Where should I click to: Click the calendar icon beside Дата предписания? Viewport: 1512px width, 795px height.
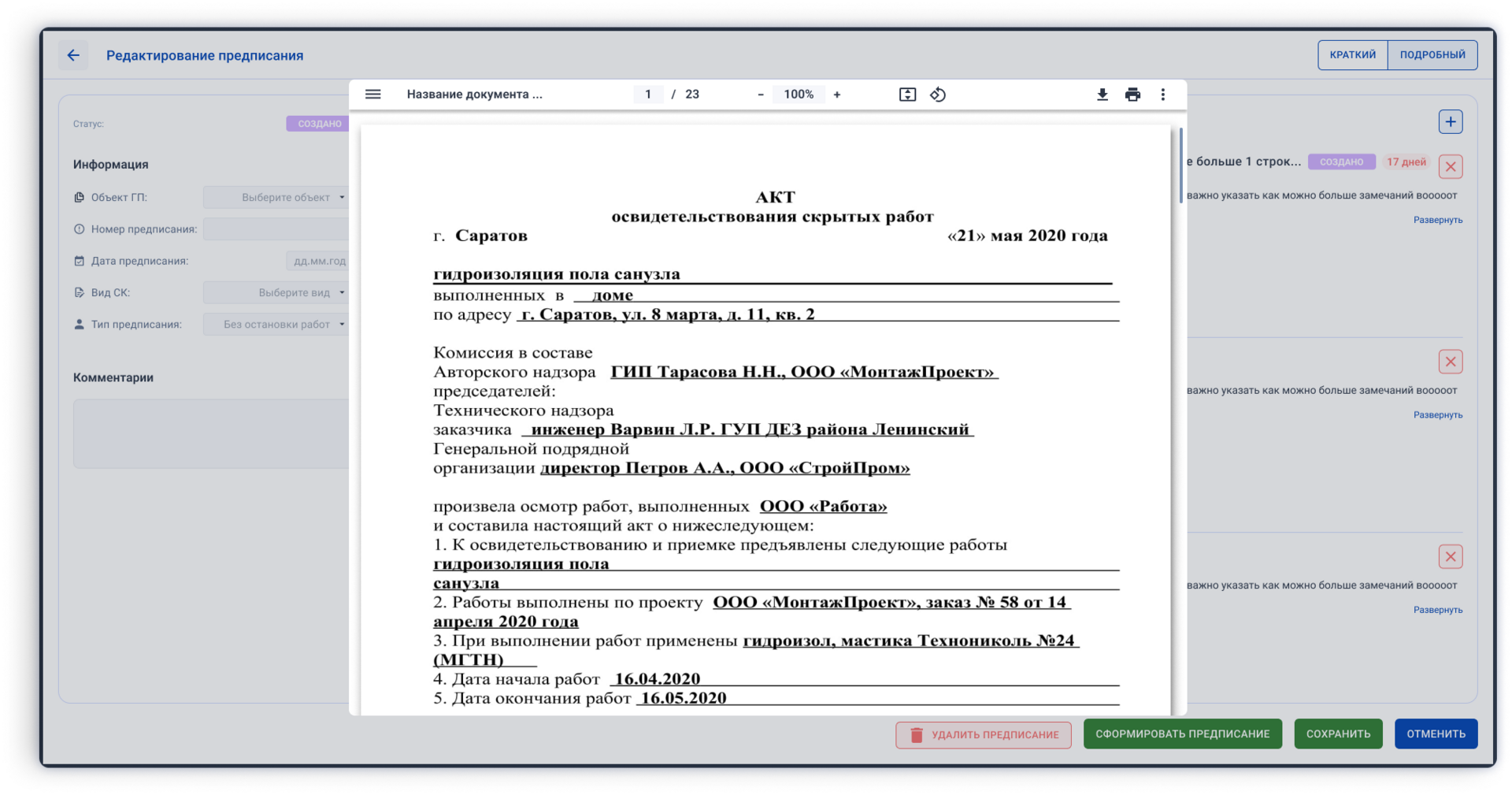click(79, 261)
